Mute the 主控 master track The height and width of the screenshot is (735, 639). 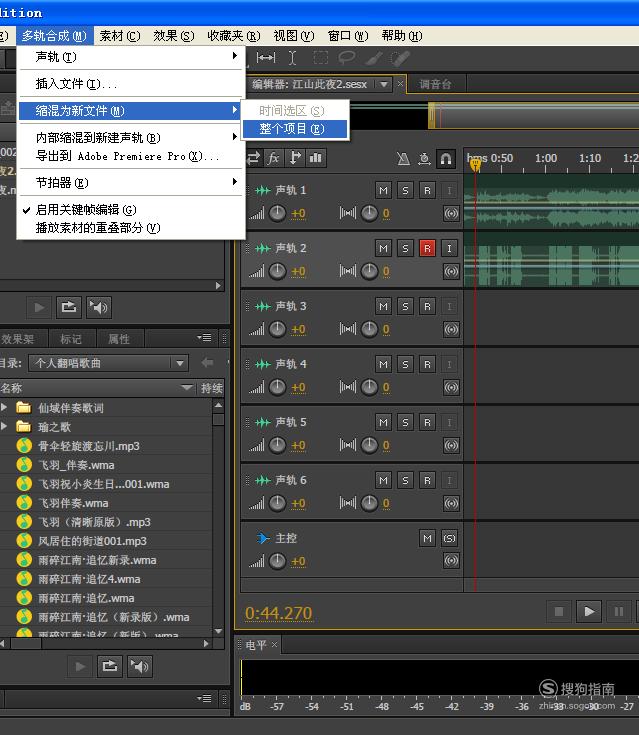click(427, 539)
